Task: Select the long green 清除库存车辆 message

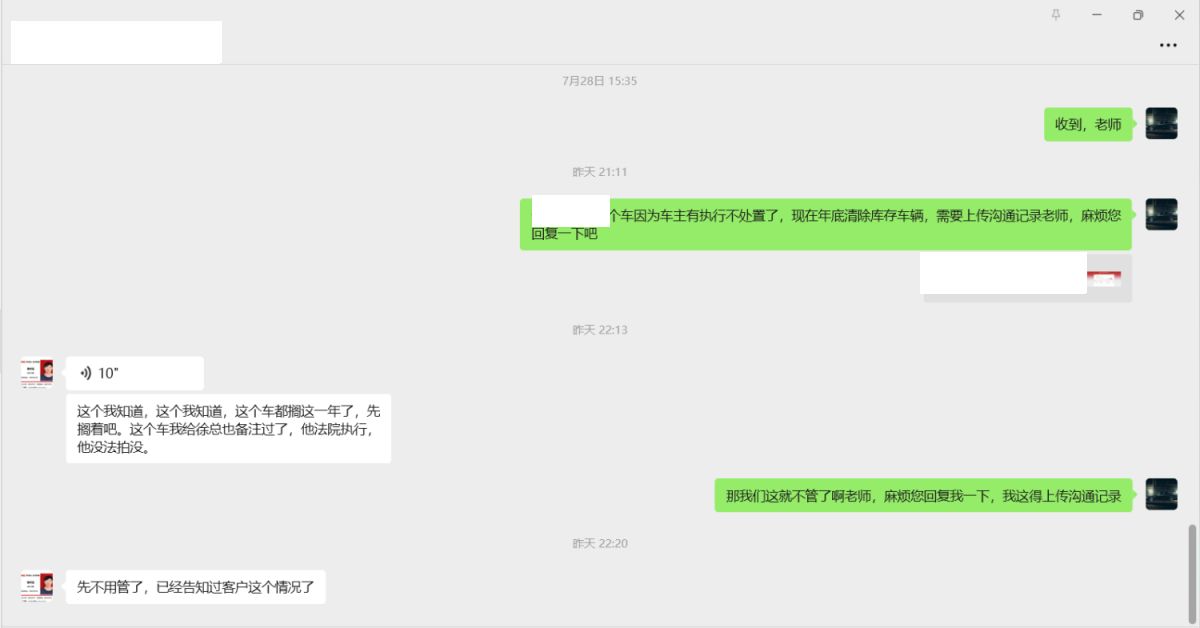Action: pos(826,224)
